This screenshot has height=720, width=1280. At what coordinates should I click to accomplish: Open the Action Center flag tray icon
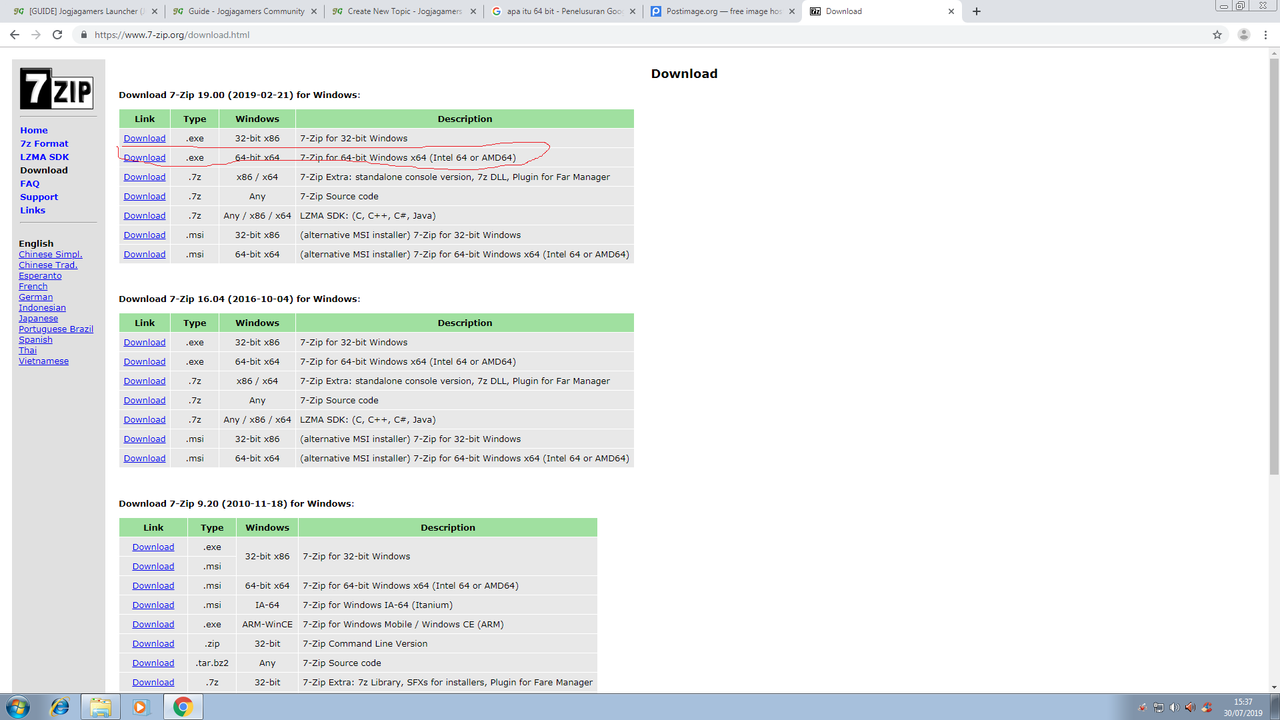[1143, 707]
